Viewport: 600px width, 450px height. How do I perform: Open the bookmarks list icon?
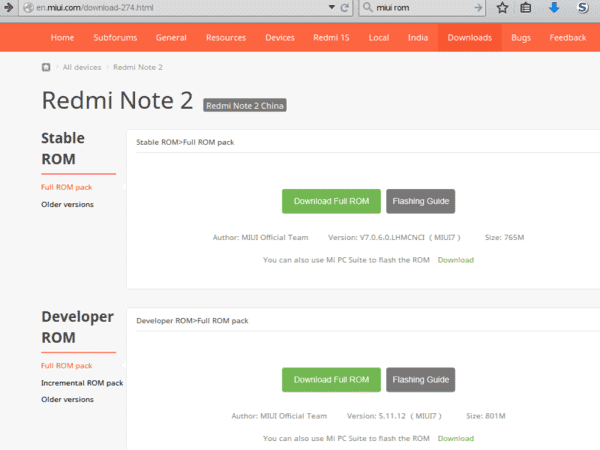tap(526, 8)
